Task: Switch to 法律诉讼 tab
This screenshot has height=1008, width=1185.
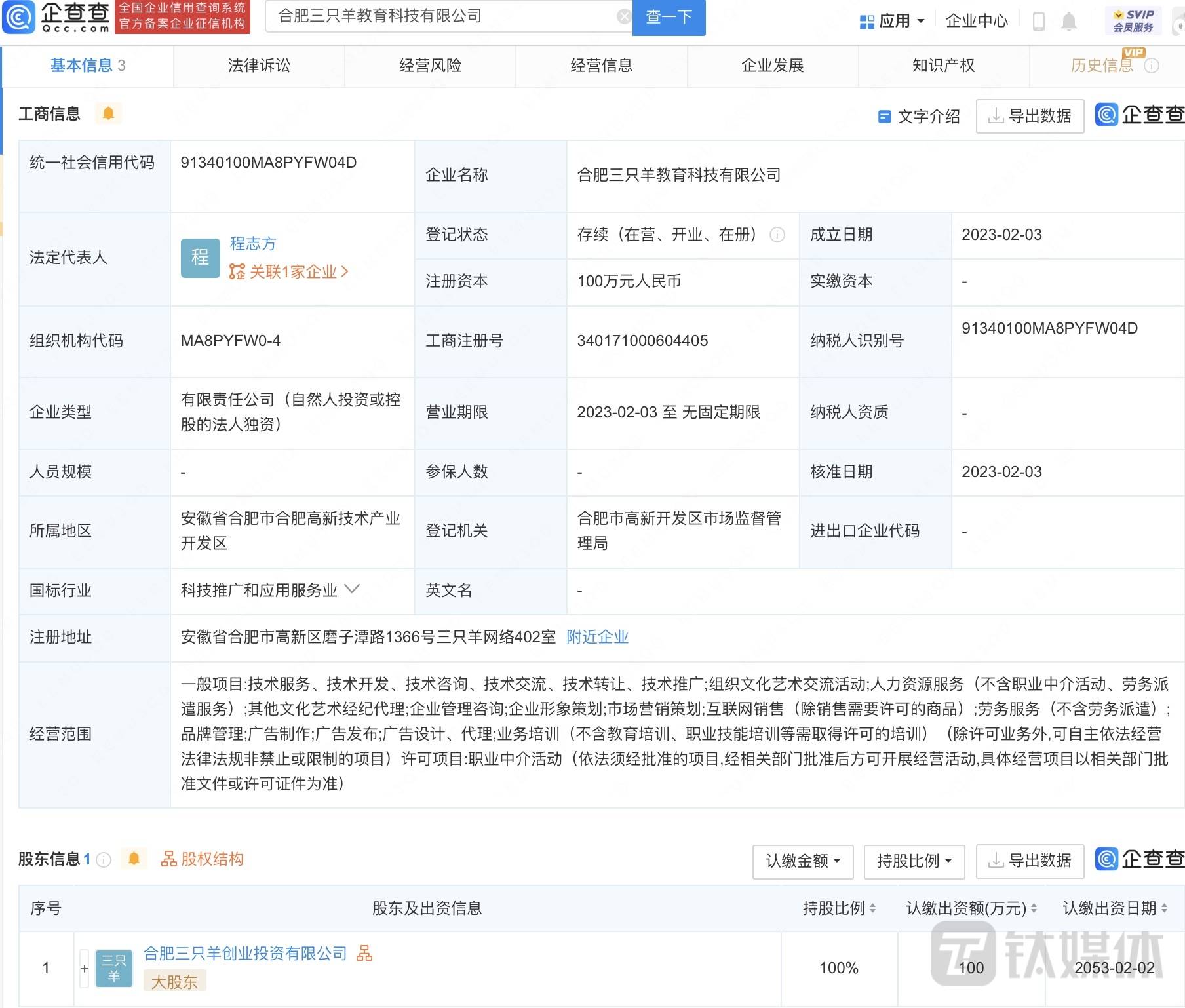Action: pos(259,66)
